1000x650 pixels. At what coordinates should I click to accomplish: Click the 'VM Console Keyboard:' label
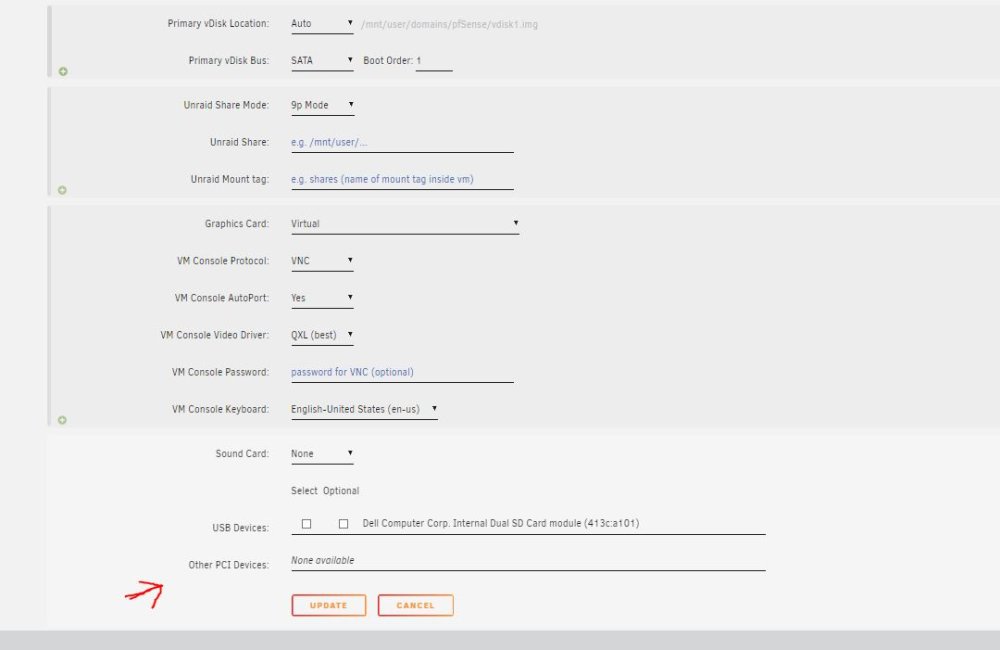[220, 410]
